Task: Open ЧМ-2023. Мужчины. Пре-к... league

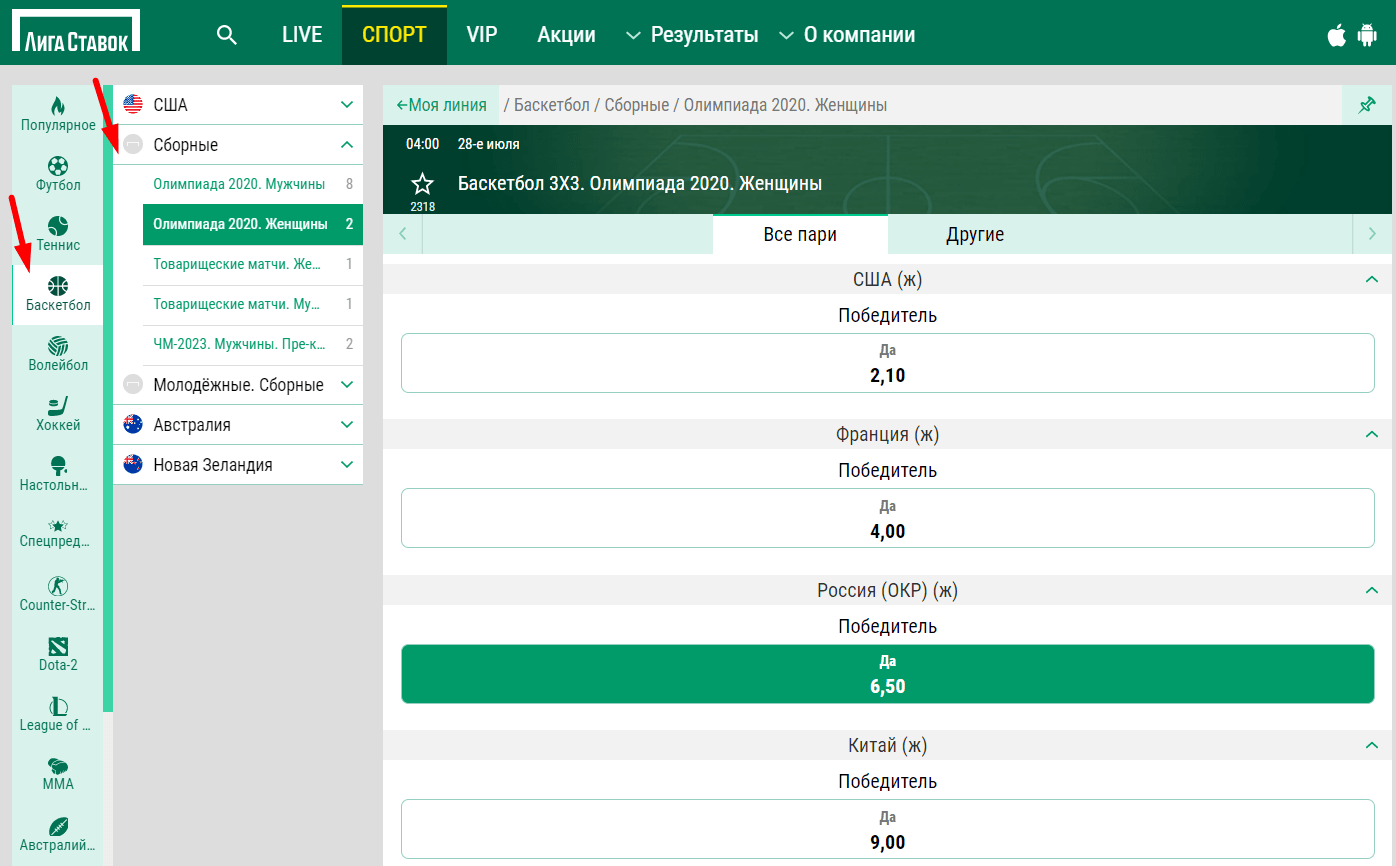Action: coord(253,344)
